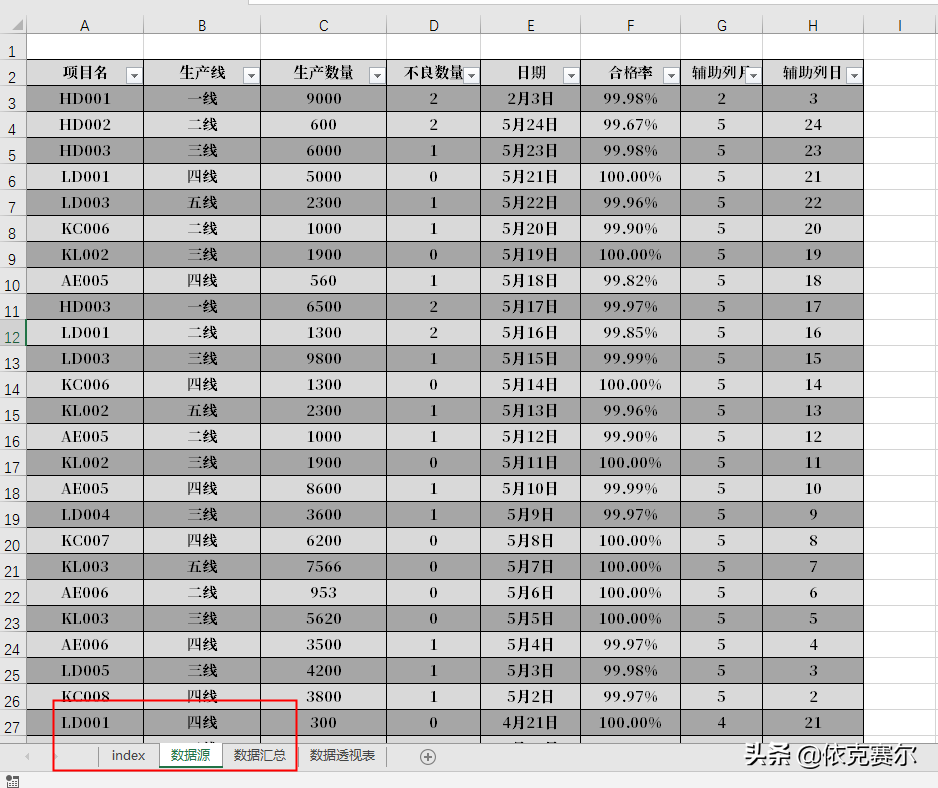Screen dimensions: 938x788
Task: Click the 99.85% pass rate cell
Action: [631, 333]
